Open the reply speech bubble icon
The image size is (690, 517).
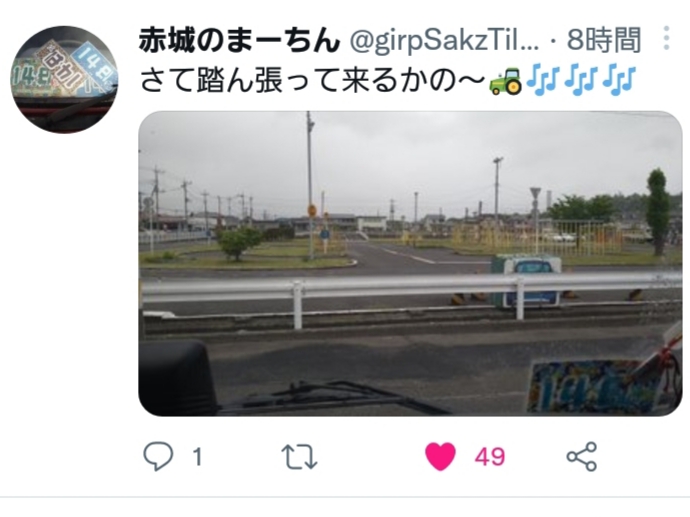click(x=158, y=456)
